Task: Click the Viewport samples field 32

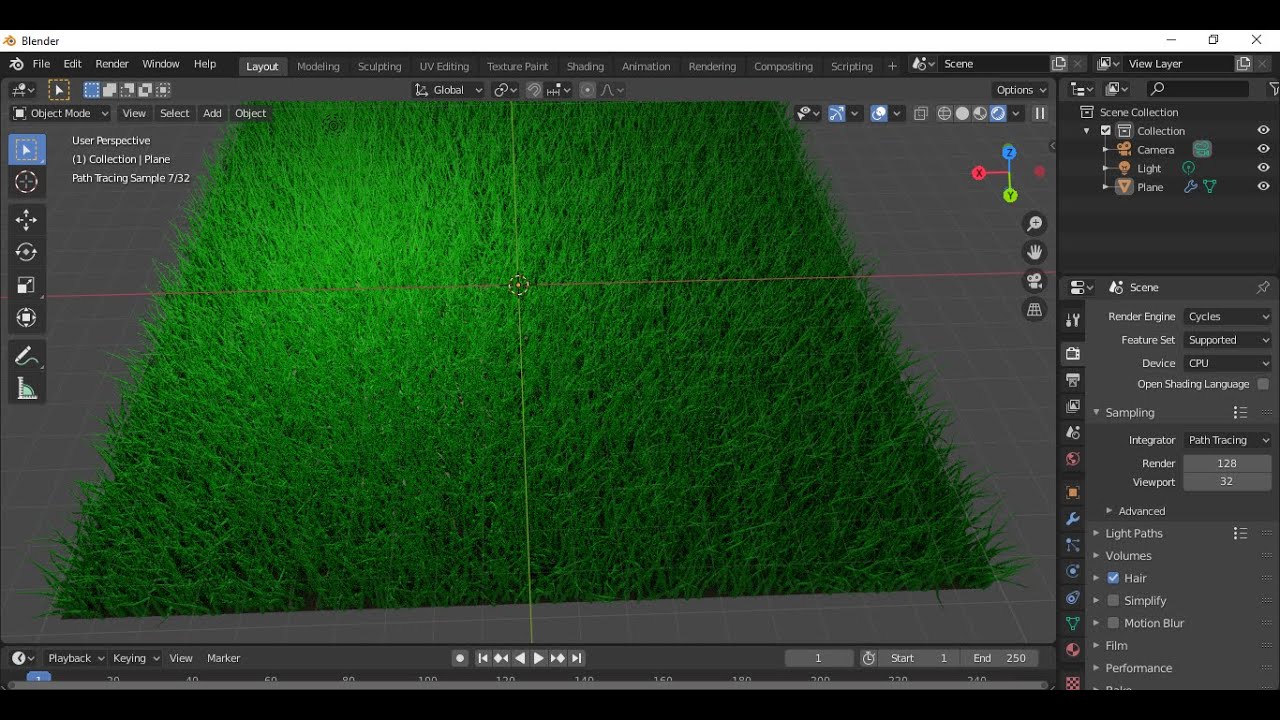Action: point(1228,482)
